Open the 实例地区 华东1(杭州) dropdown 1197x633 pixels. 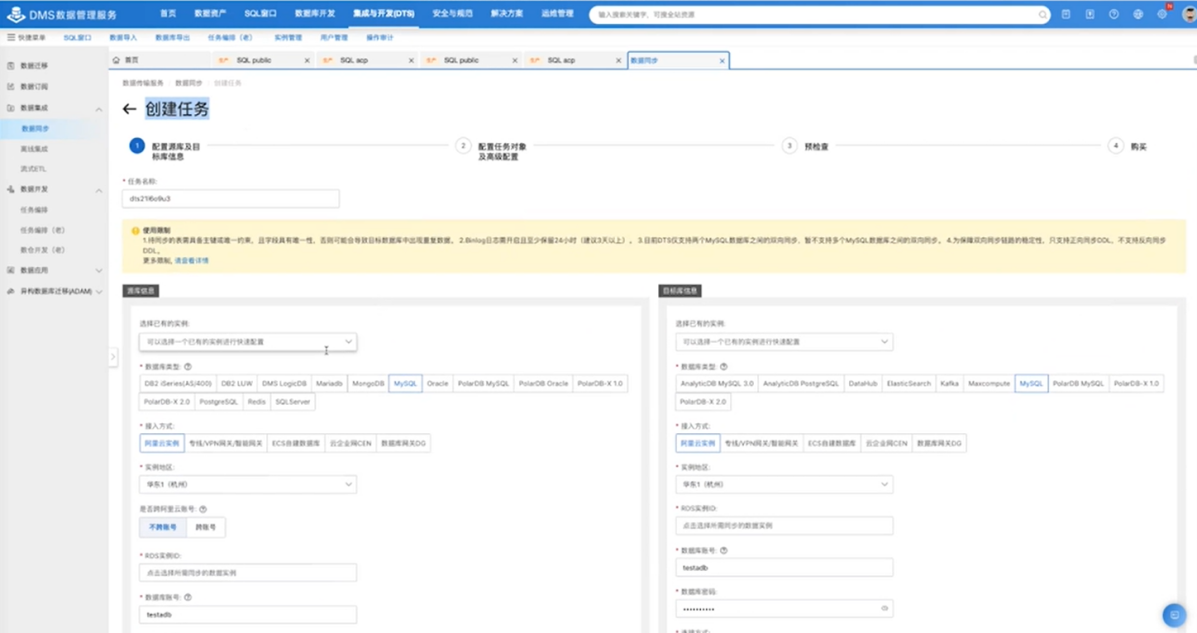pos(247,483)
